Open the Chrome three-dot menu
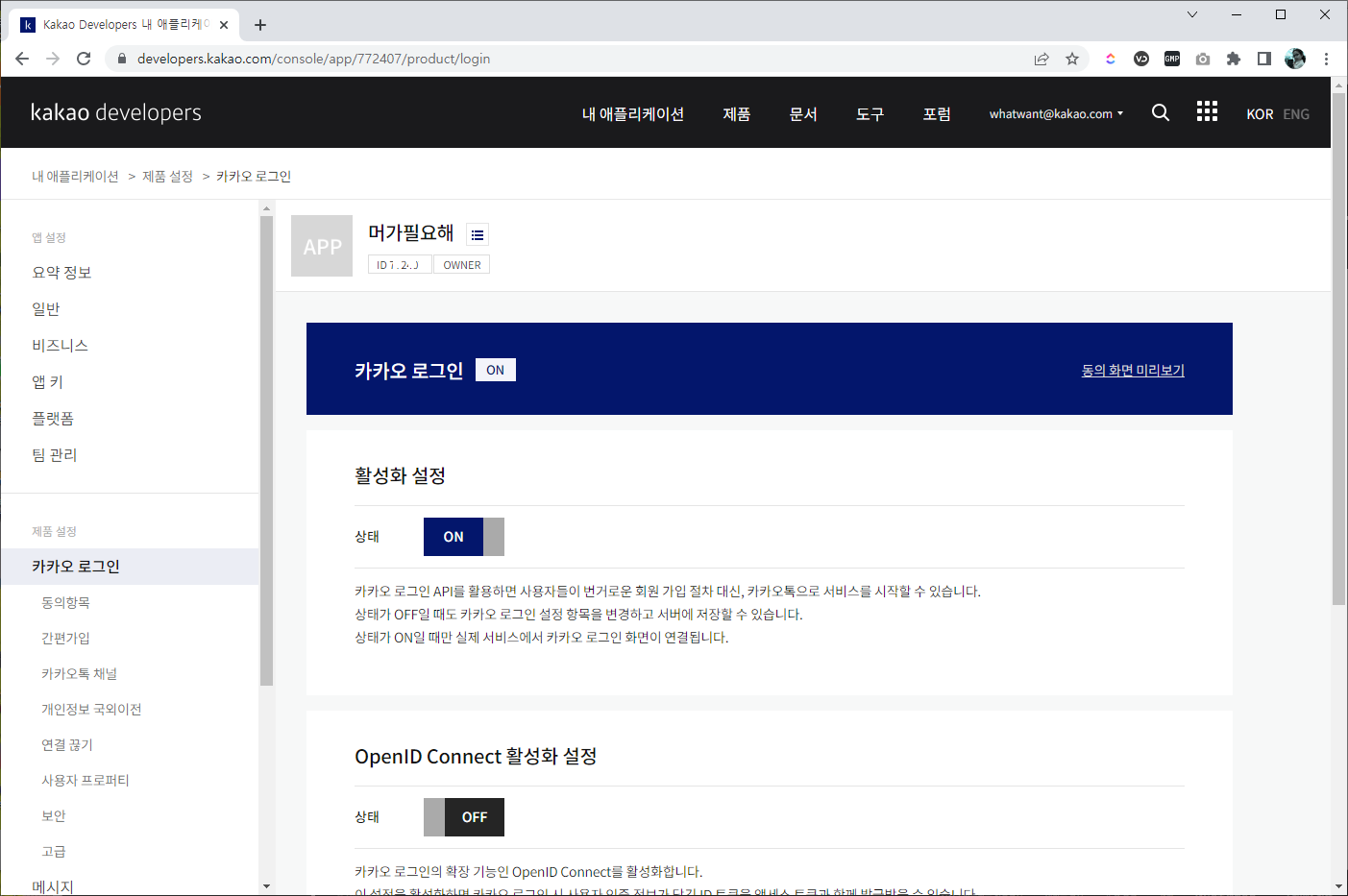1348x896 pixels. point(1326,59)
